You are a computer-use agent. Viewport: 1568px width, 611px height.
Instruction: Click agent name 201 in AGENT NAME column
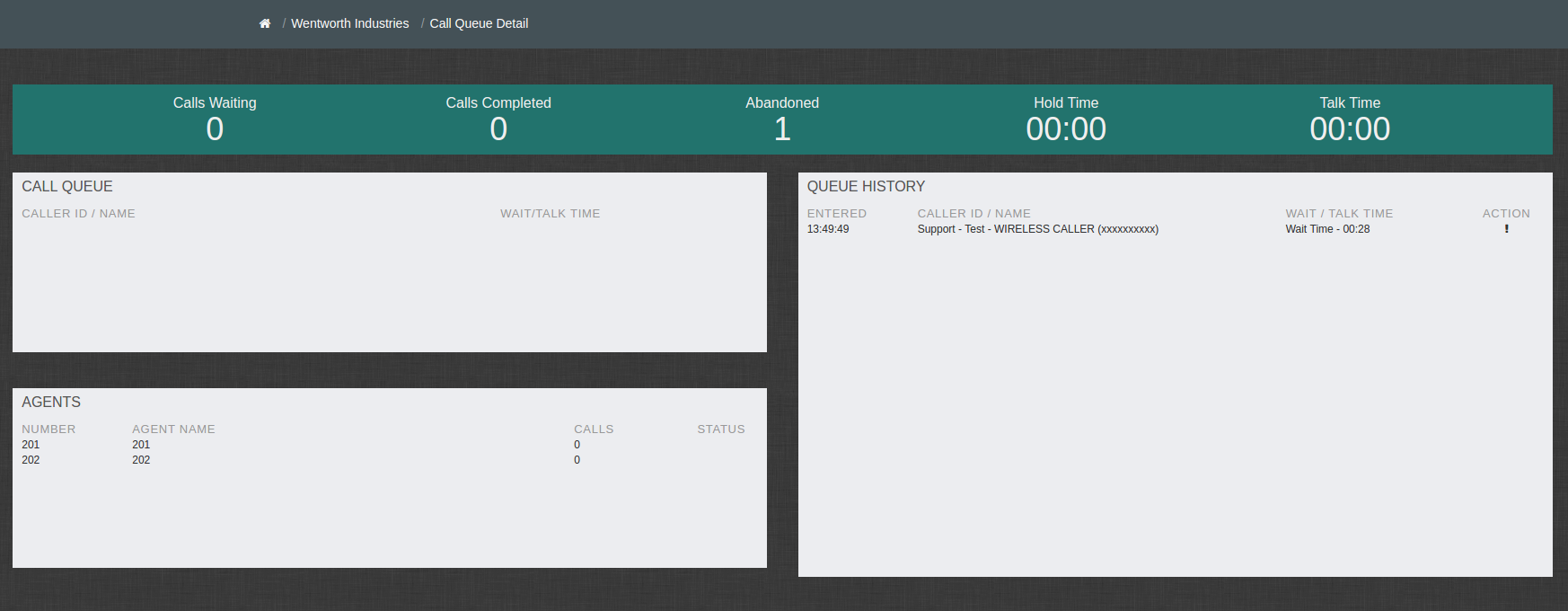141,445
